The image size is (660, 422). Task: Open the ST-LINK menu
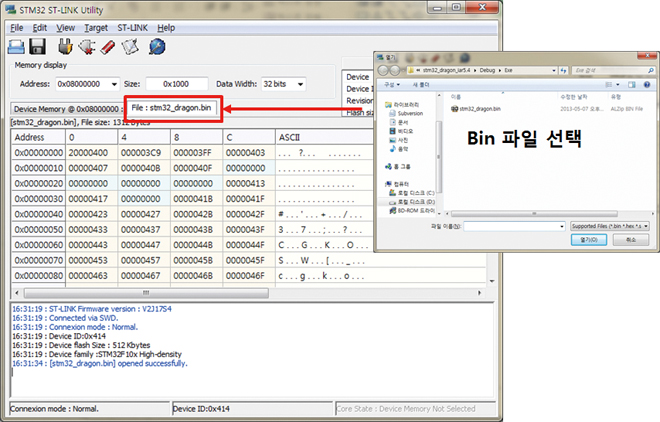(132, 28)
